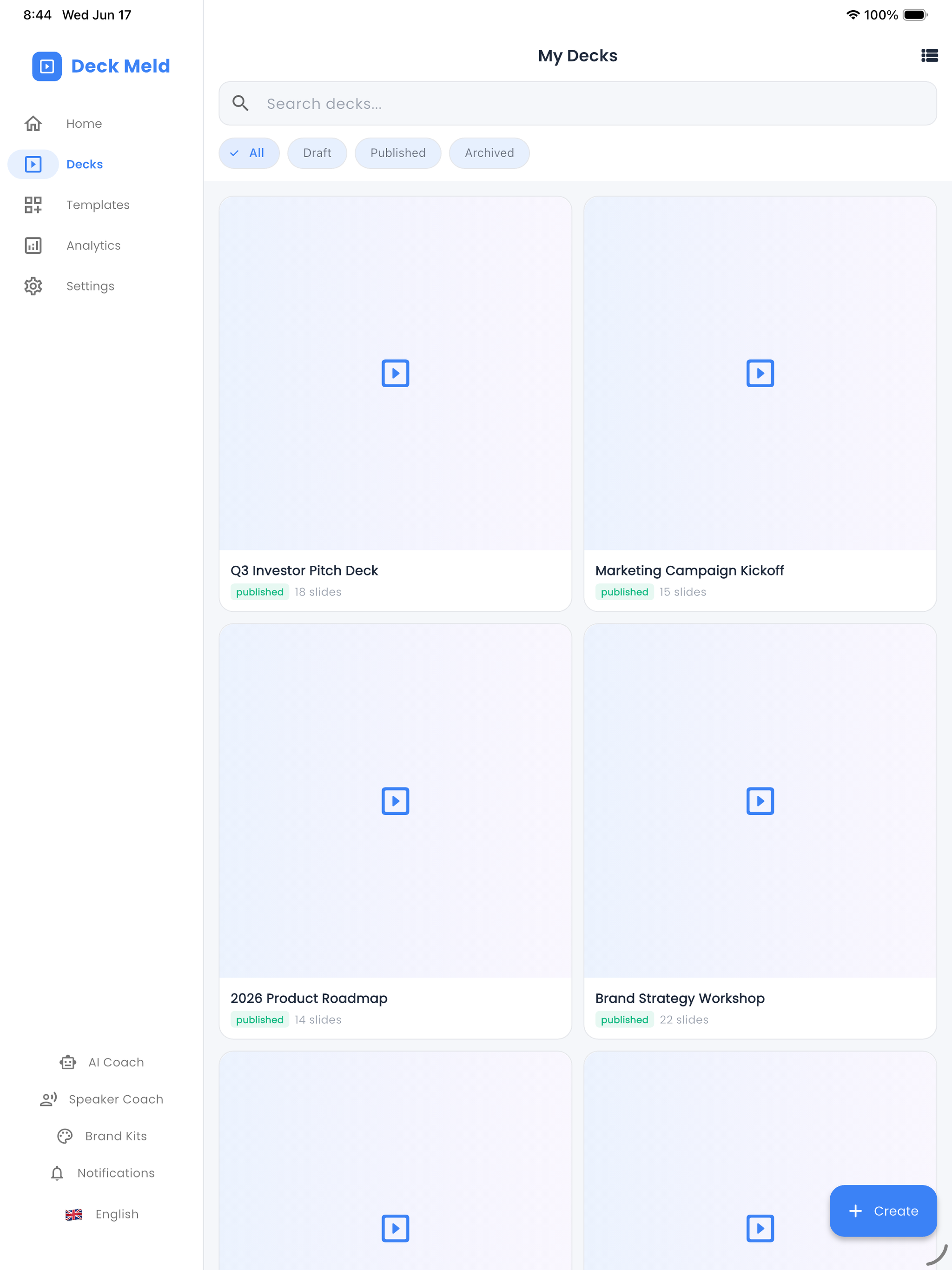The width and height of the screenshot is (952, 1270).
Task: Tap the Wi-Fi status icon
Action: [853, 15]
